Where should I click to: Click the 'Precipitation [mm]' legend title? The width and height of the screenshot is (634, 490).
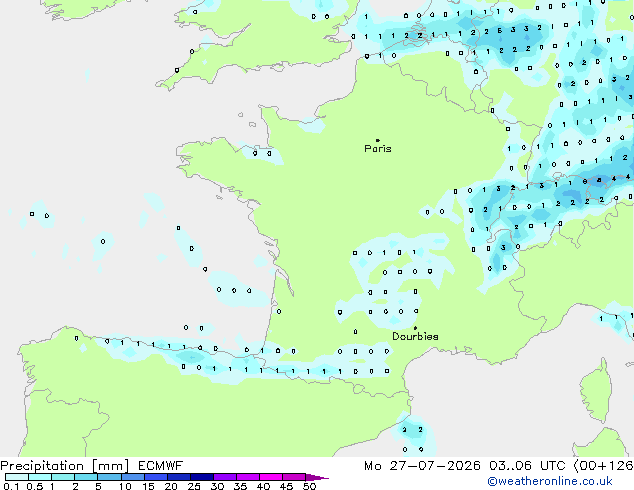[x=64, y=466]
